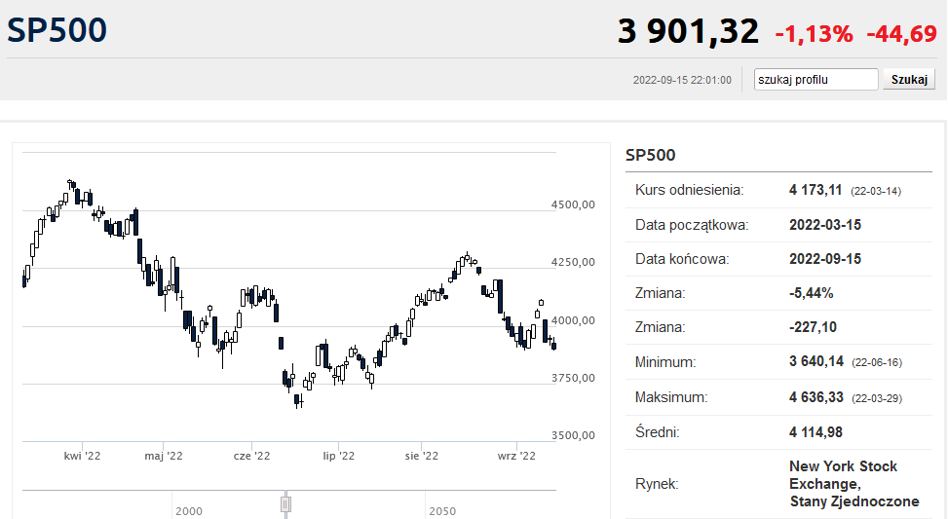Grab the range slider handle below the chart
The height and width of the screenshot is (519, 948).
[286, 504]
